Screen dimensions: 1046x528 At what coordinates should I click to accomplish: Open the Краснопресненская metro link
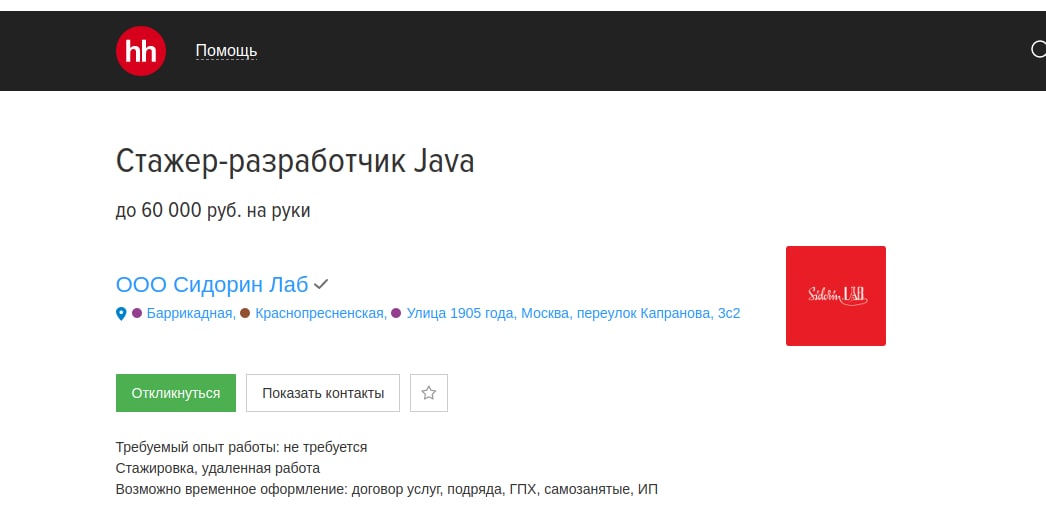pos(321,313)
